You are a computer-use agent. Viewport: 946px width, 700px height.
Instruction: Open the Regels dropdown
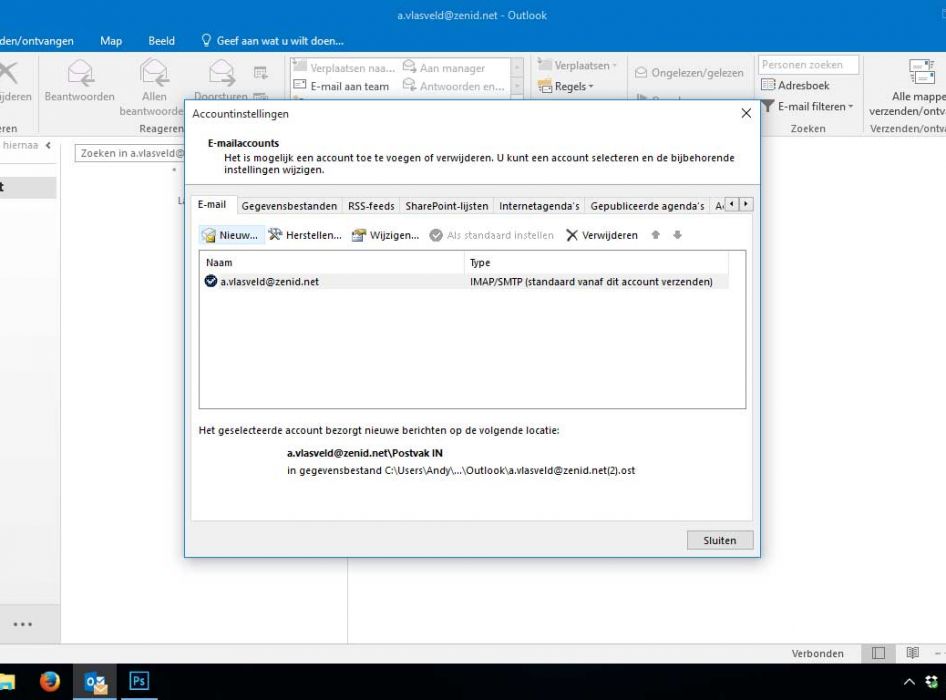(x=566, y=86)
